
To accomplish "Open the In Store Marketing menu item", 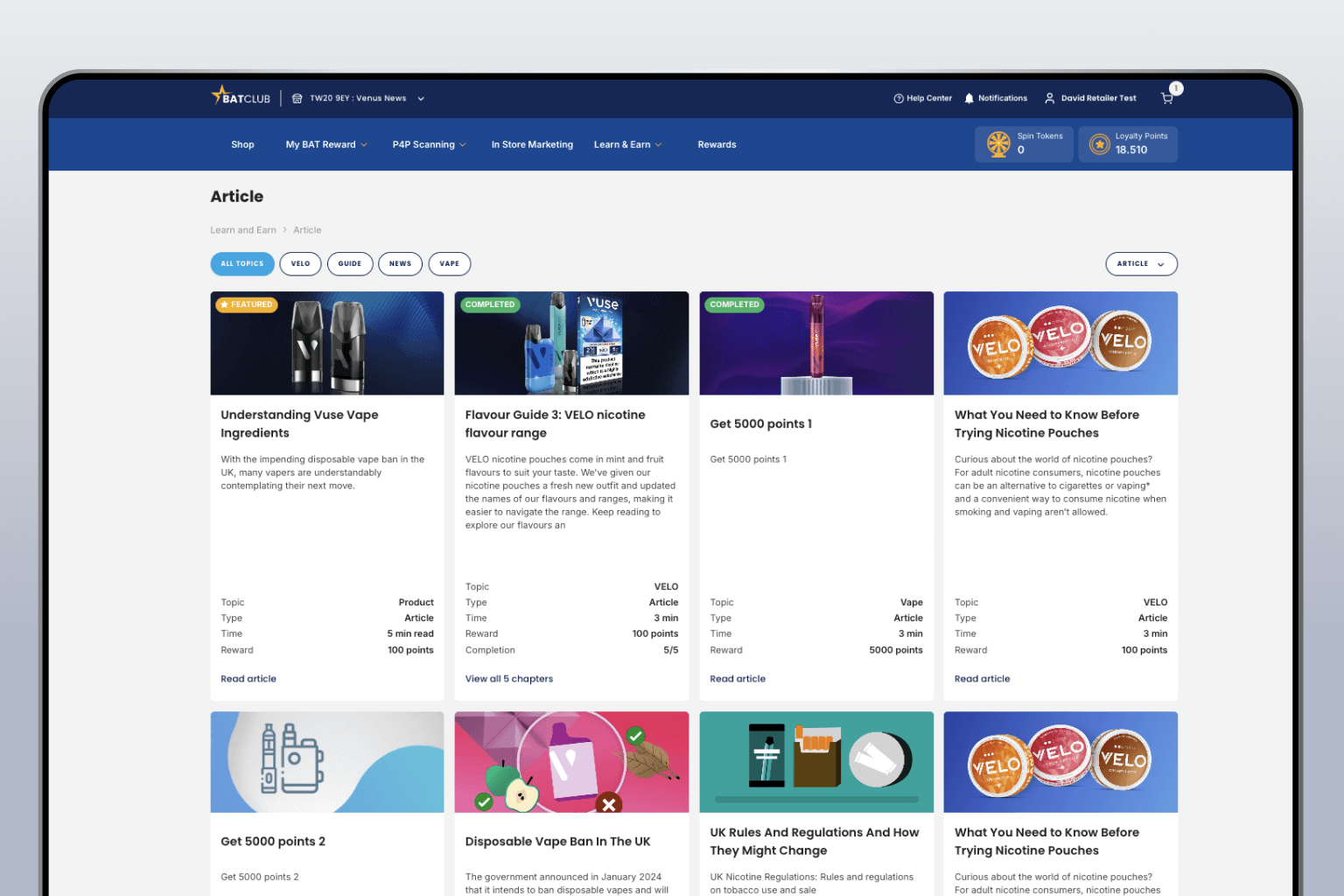I will pos(532,145).
